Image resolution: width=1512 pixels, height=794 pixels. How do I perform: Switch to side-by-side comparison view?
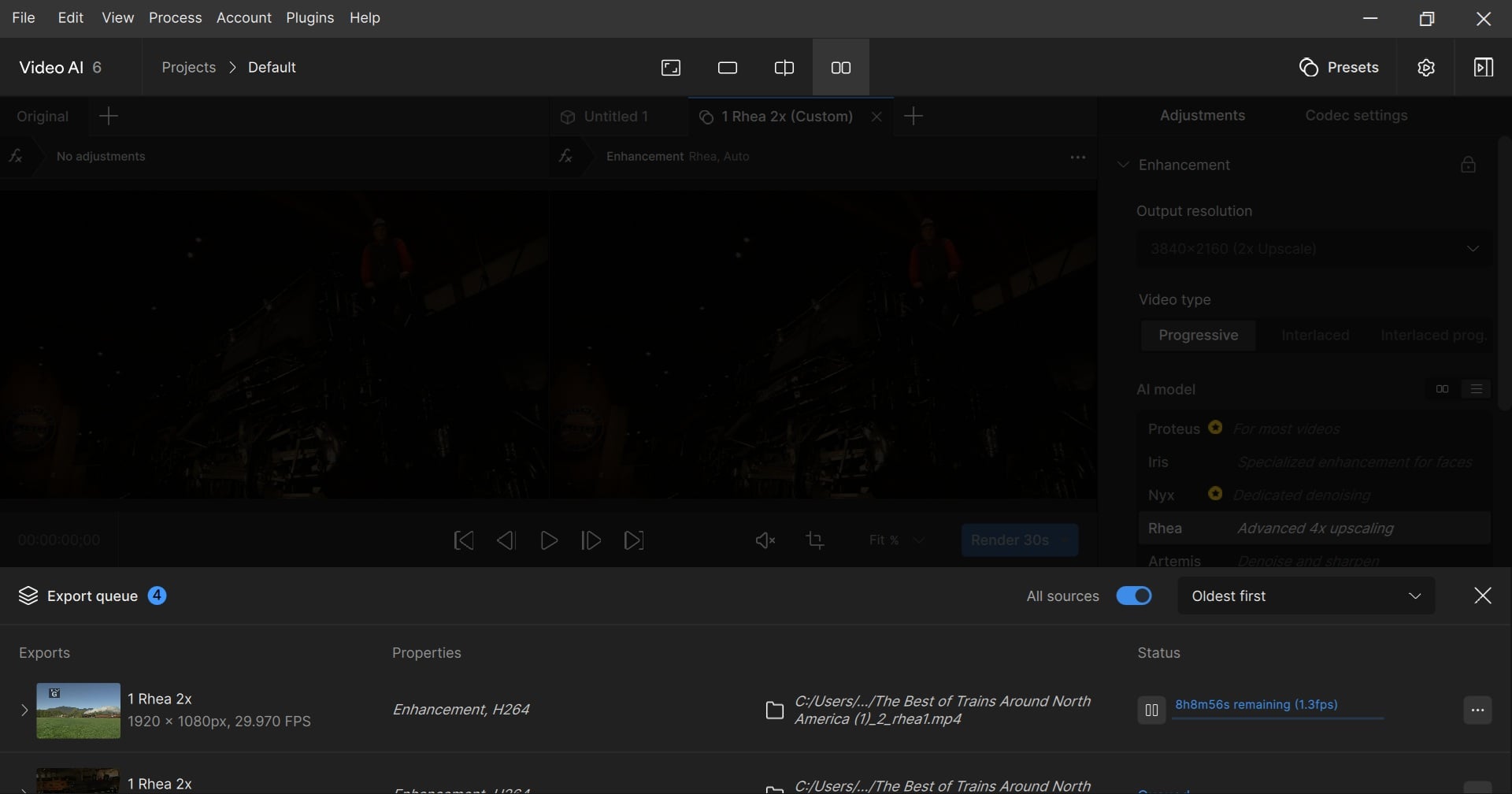pyautogui.click(x=840, y=69)
